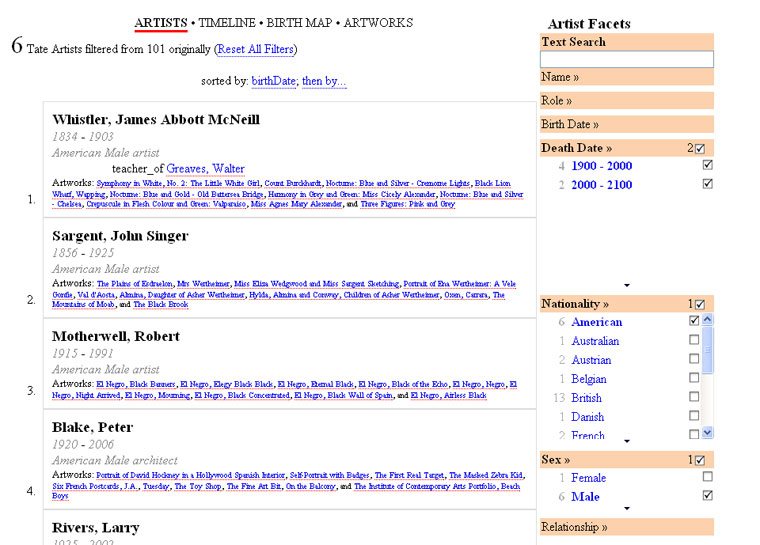Click resize arrow below Sex facet
The image size is (760, 545).
tap(627, 509)
